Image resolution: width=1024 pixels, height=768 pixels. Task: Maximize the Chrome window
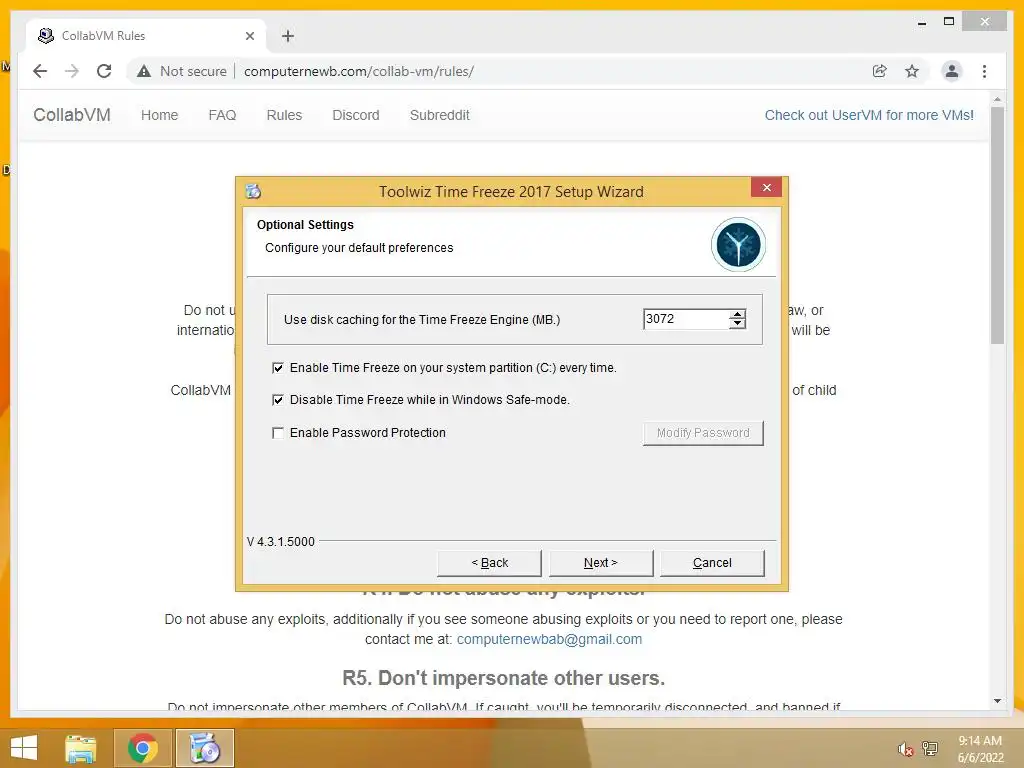coord(949,22)
